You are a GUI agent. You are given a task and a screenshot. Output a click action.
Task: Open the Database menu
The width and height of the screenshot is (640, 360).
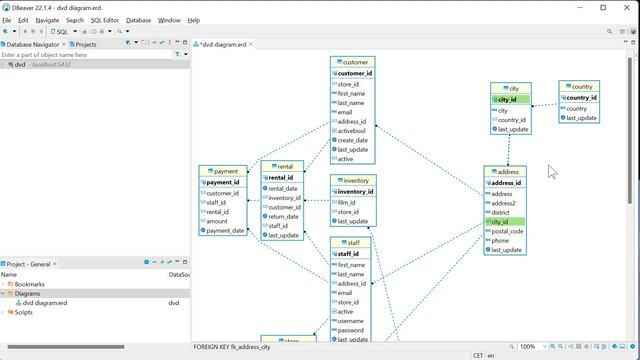tap(138, 20)
